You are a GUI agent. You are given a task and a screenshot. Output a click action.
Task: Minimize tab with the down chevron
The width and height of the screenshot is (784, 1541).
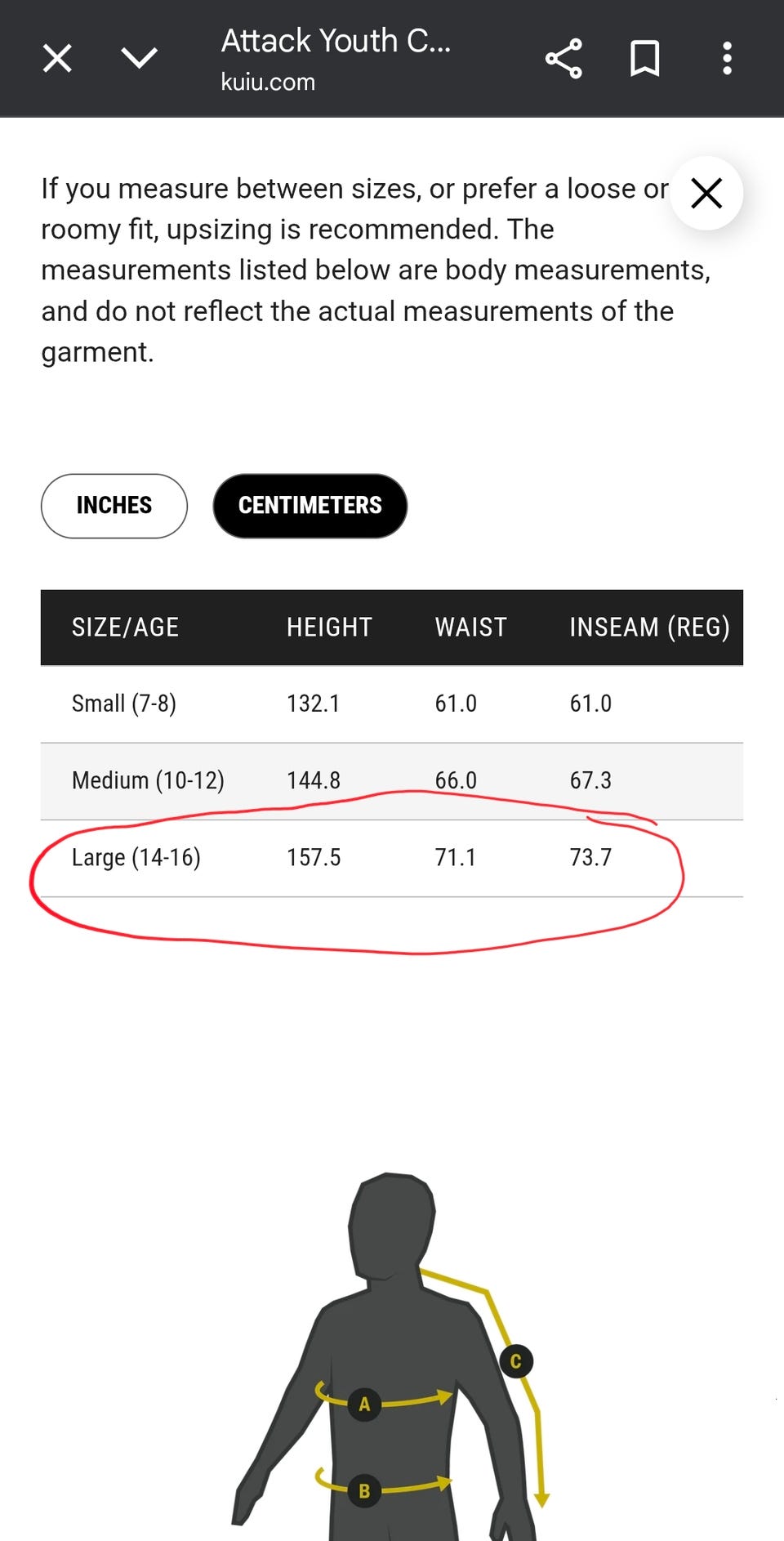(139, 58)
